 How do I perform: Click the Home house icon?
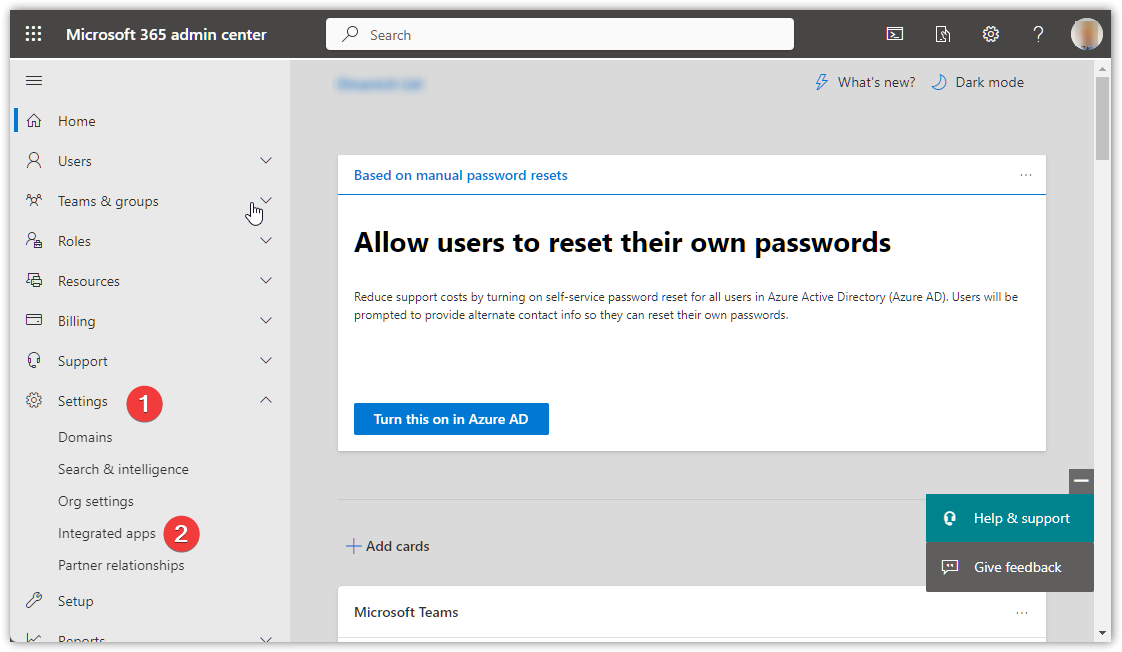point(34,120)
